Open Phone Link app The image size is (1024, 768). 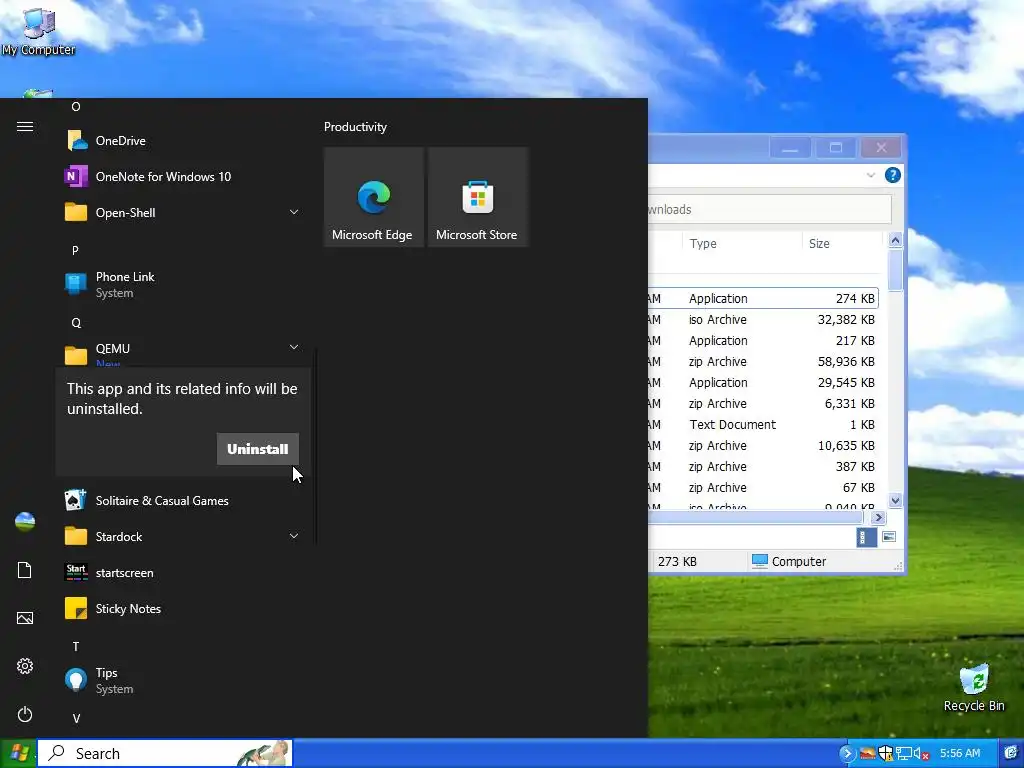pos(183,284)
